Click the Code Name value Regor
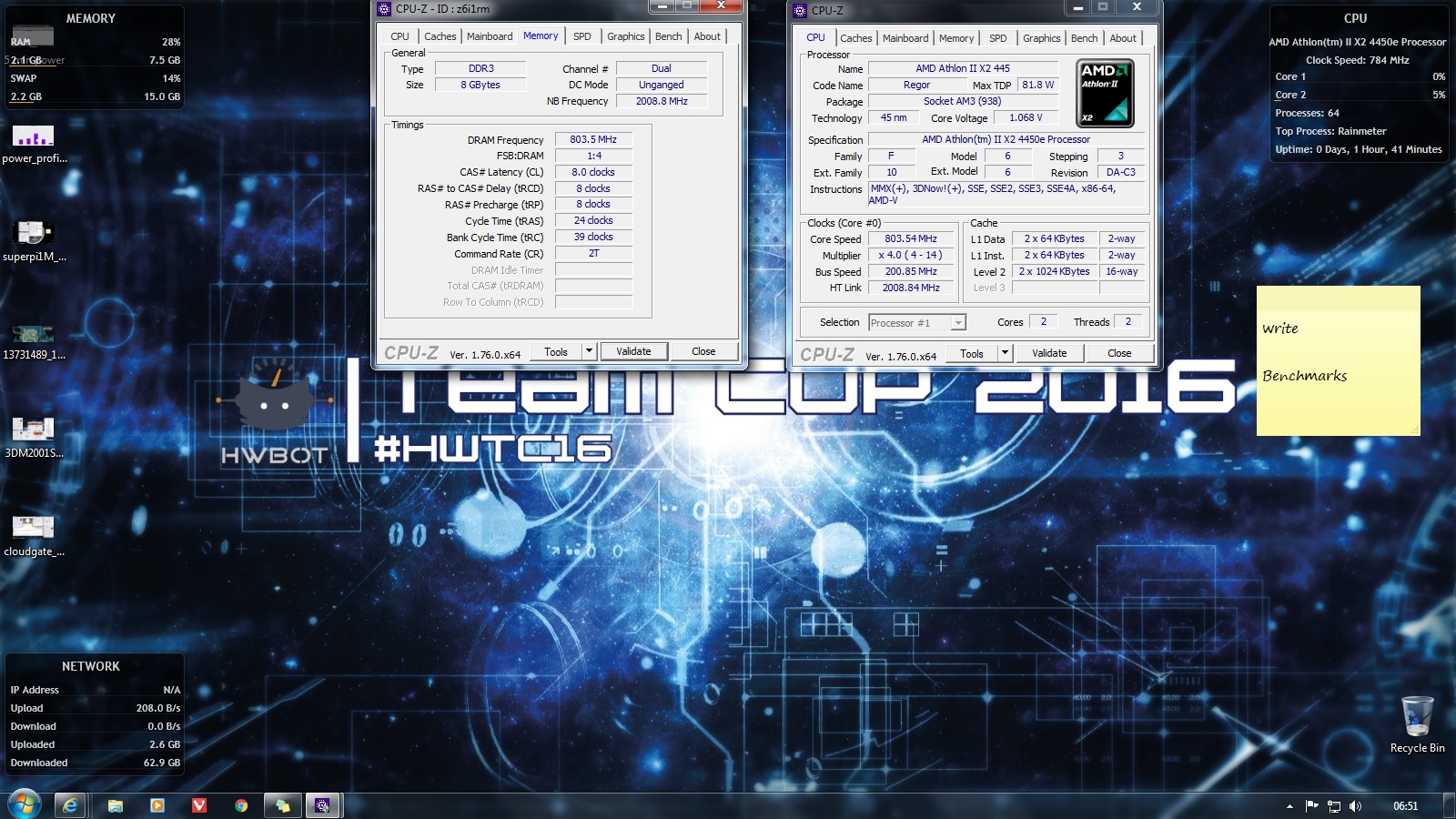Image resolution: width=1456 pixels, height=819 pixels. pos(916,86)
